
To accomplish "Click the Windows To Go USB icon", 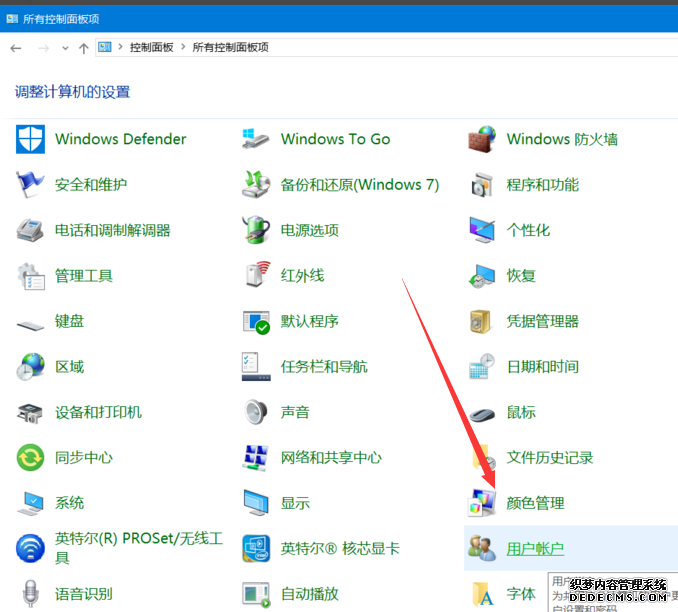I will 256,139.
